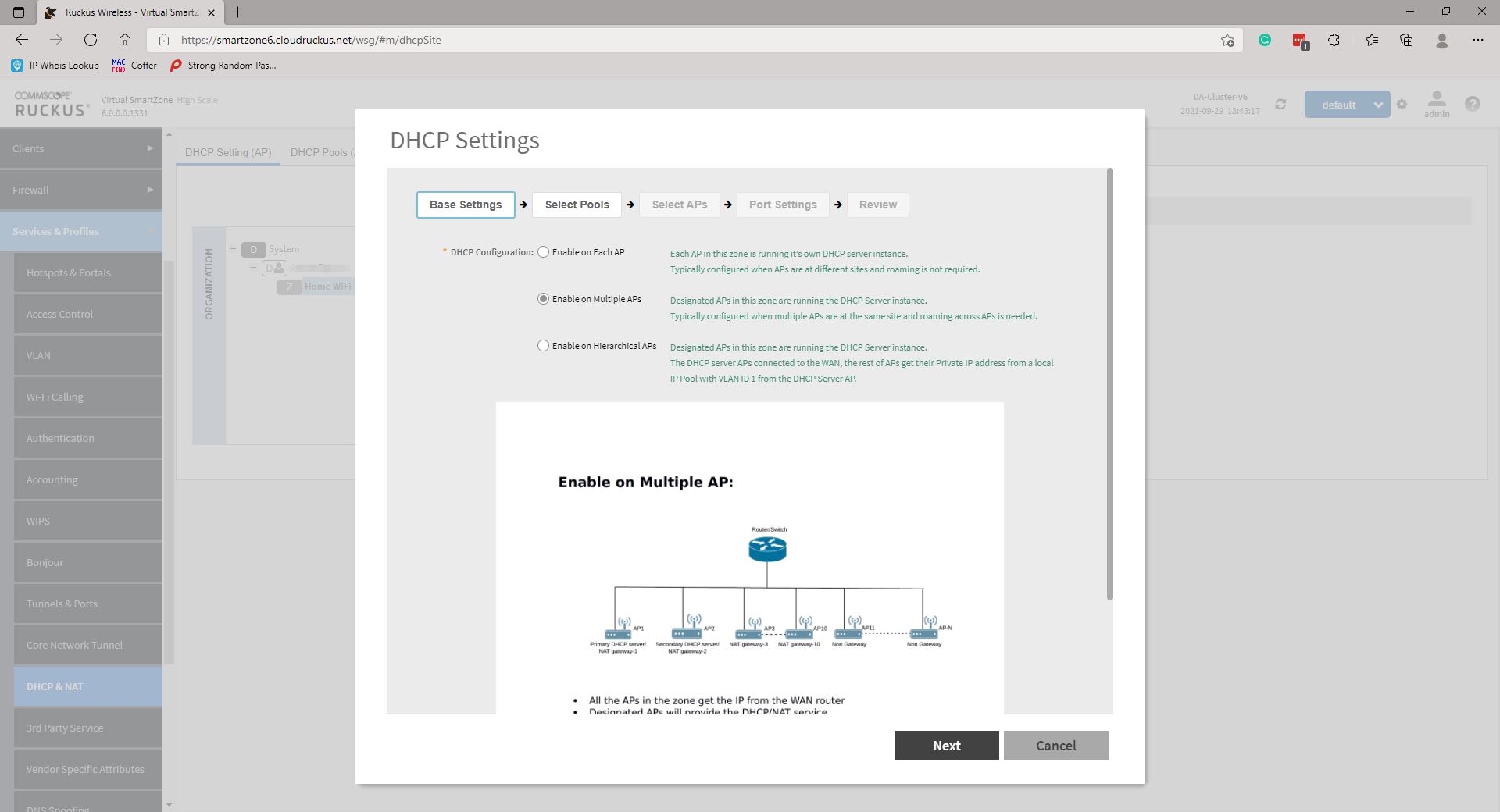Click the browser Home button
Image resolution: width=1500 pixels, height=812 pixels.
pos(125,40)
